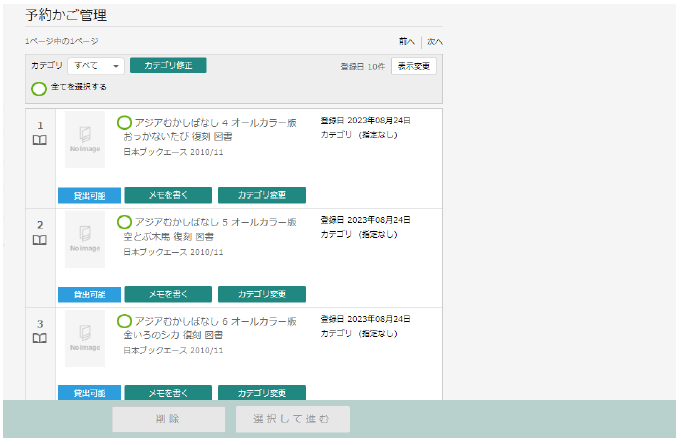This screenshot has width=681, height=446.
Task: Click メモを書く for アジアむかしばなし 5
Action: (168, 294)
